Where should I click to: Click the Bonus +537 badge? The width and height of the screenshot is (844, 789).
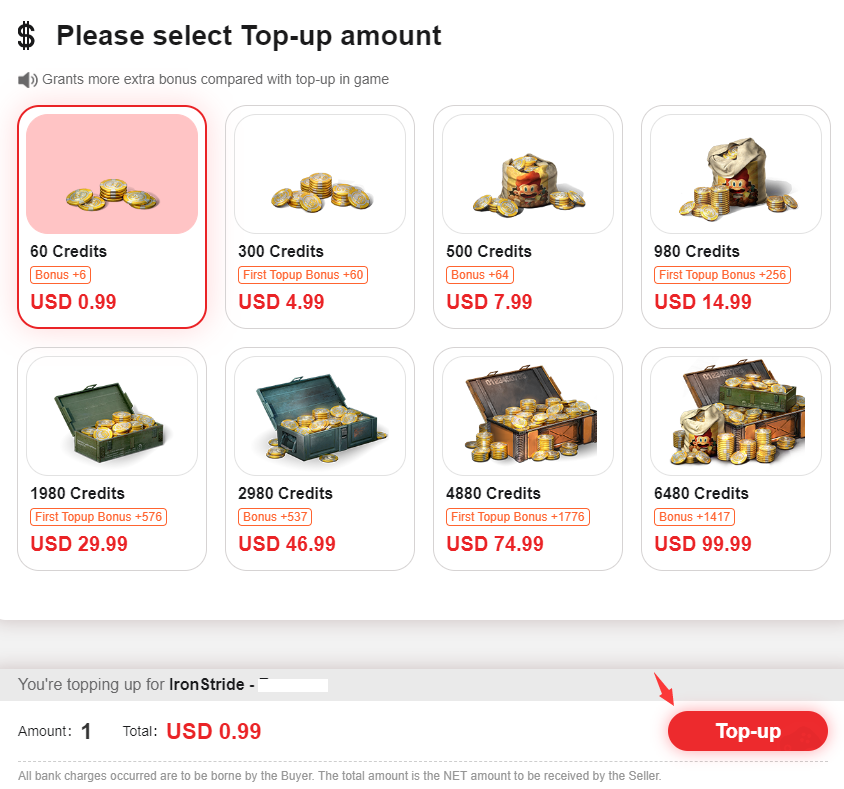point(275,517)
